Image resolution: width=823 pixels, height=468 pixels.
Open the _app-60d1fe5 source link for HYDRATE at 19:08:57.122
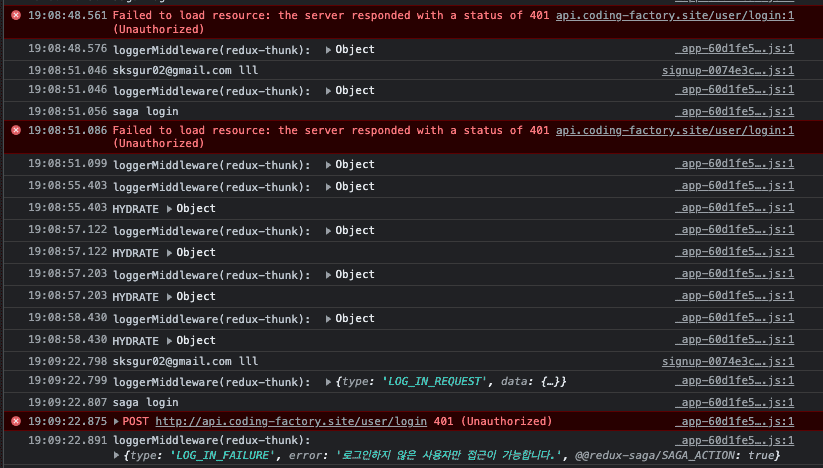(x=735, y=252)
